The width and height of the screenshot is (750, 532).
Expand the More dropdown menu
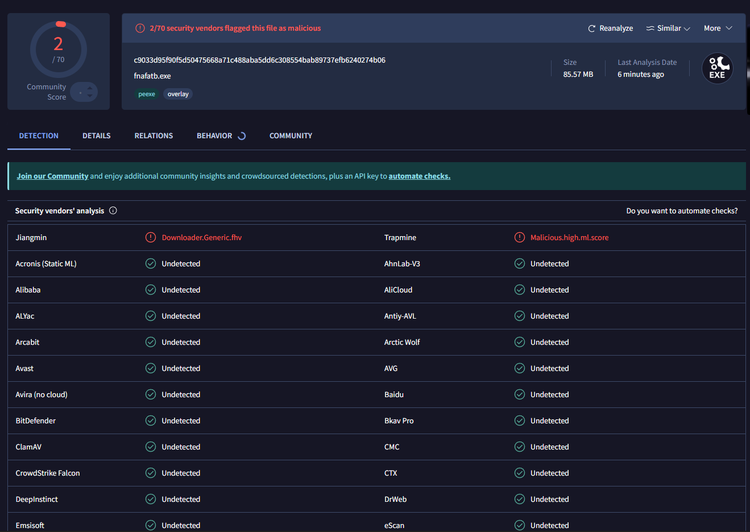pos(717,29)
